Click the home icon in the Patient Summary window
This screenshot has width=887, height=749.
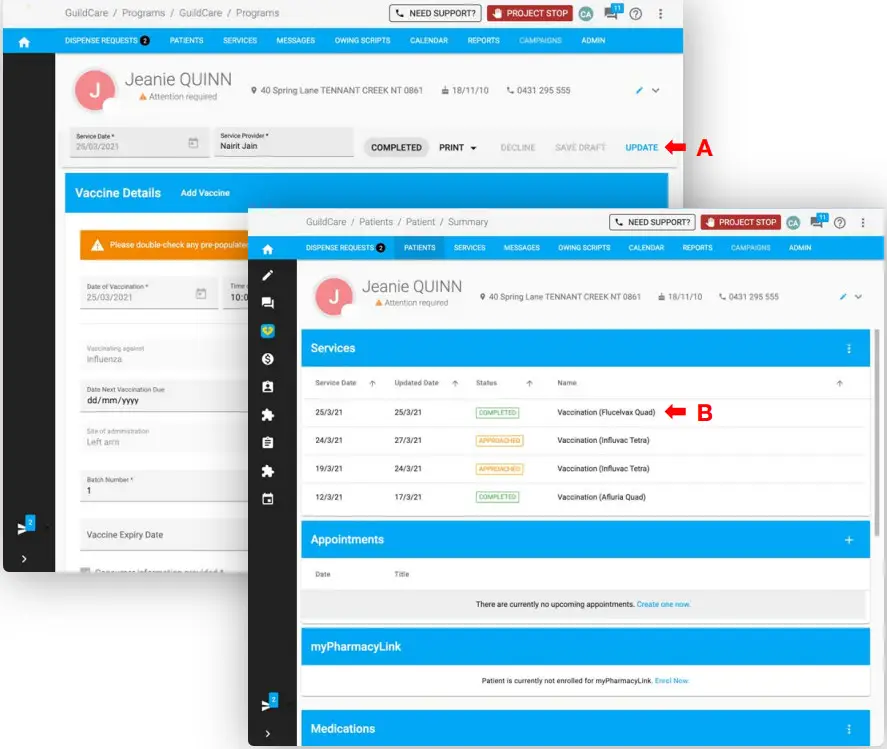click(268, 249)
